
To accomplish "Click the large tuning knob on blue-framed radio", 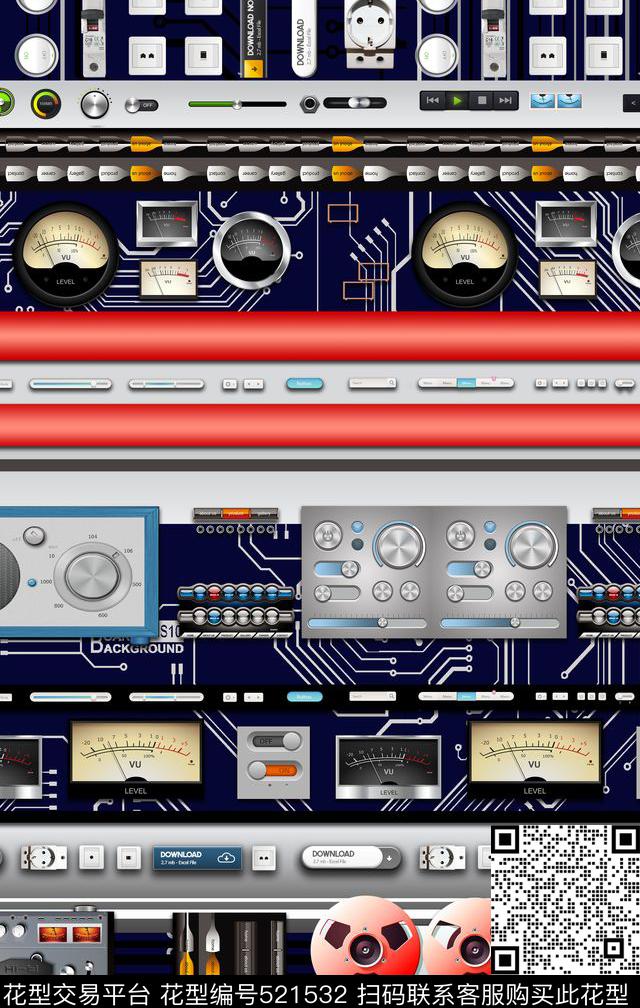I will [92, 578].
